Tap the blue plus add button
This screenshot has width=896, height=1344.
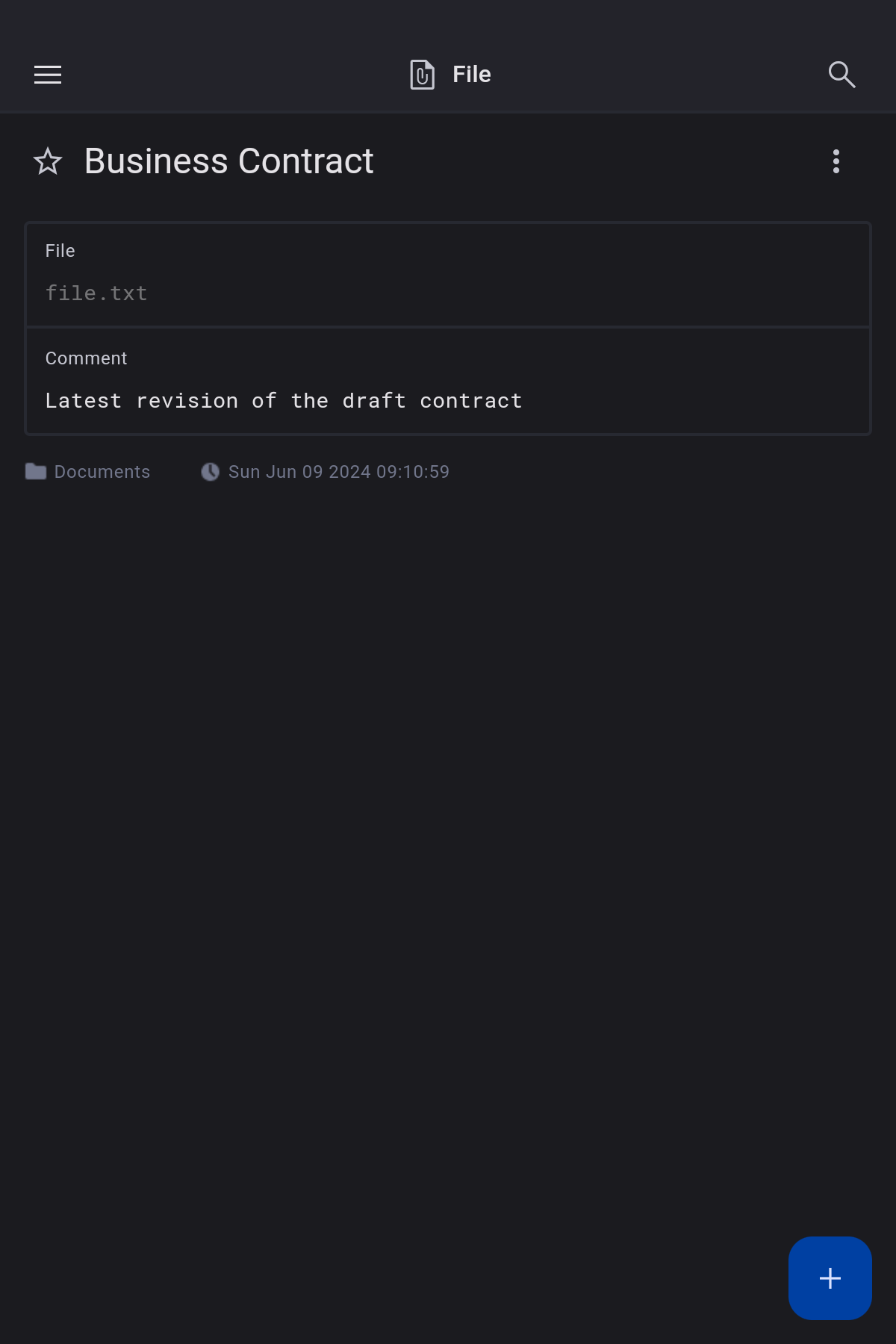pyautogui.click(x=830, y=1278)
